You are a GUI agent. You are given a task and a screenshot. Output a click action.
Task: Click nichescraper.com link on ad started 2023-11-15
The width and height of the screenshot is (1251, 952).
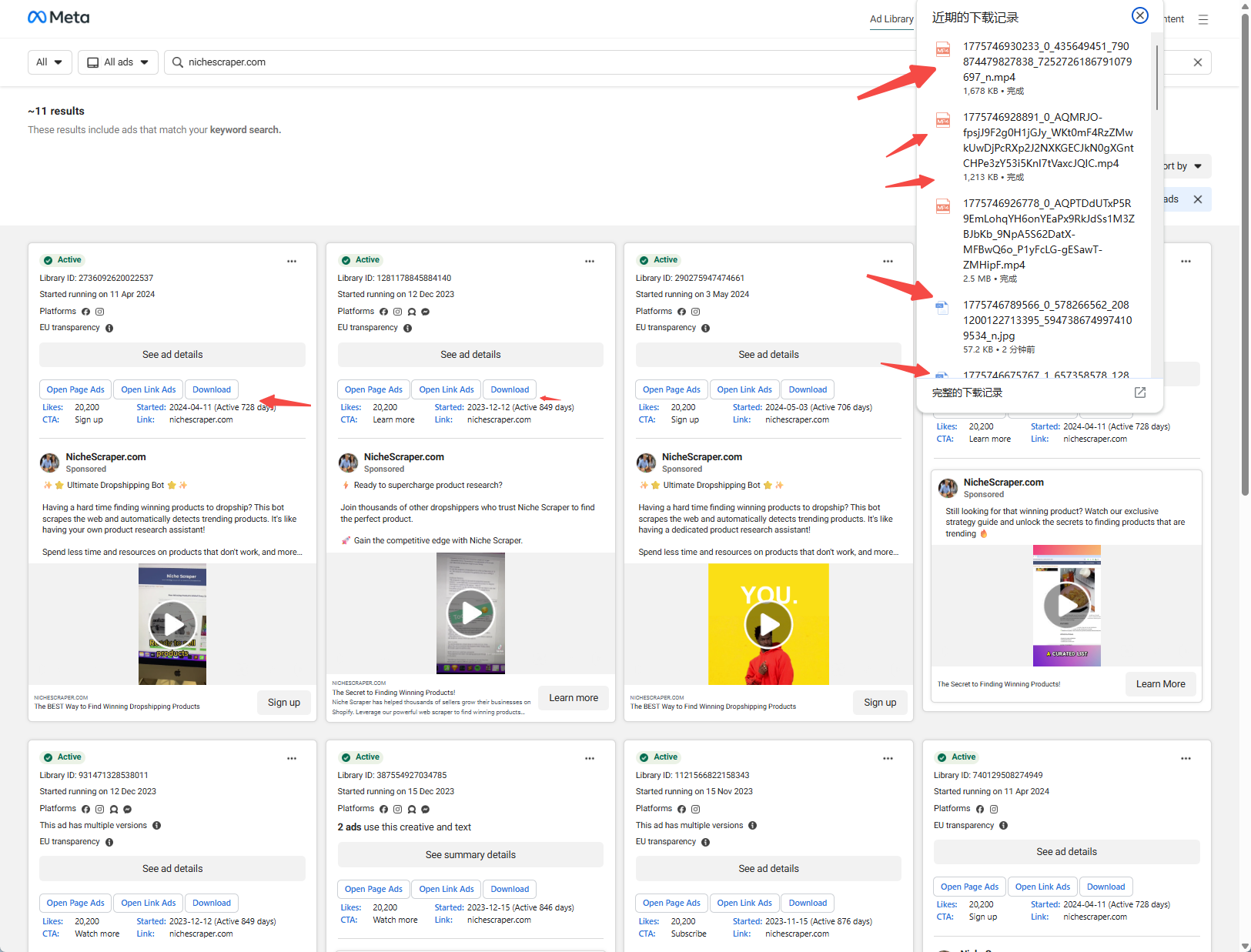point(797,934)
